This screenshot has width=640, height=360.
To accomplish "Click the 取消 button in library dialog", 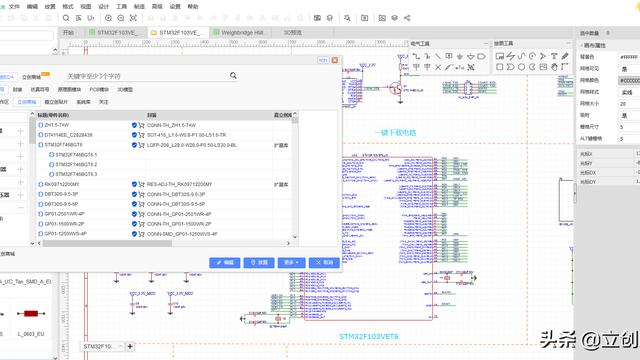I will click(x=324, y=262).
